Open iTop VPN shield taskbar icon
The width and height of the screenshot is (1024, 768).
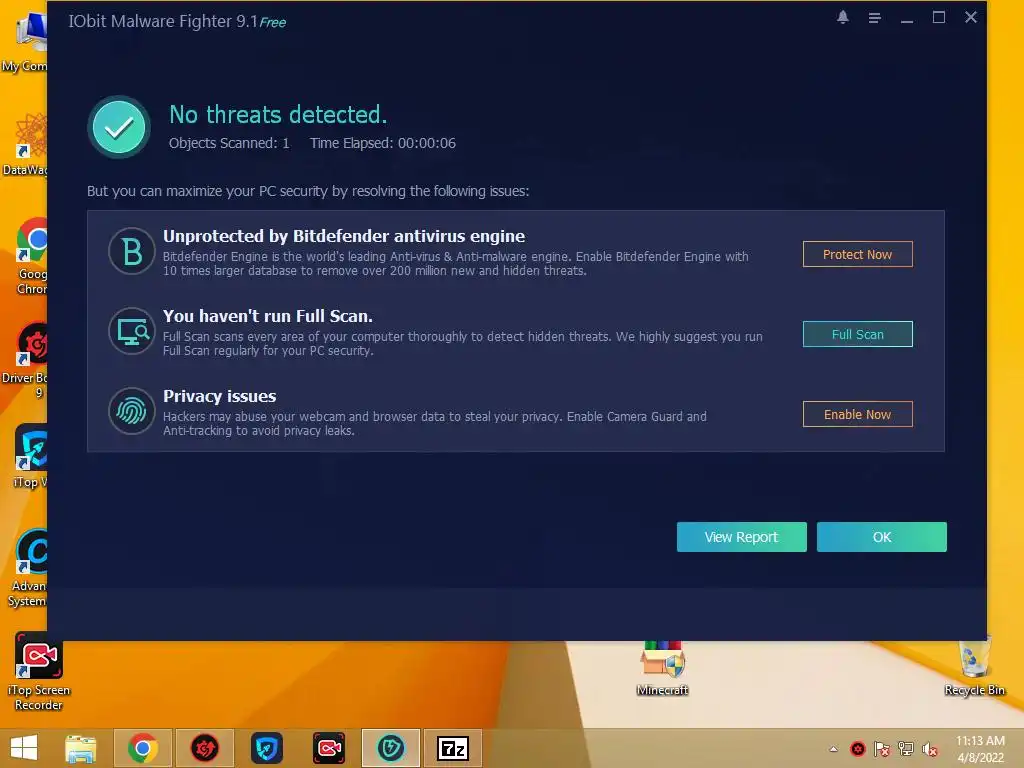tap(266, 748)
